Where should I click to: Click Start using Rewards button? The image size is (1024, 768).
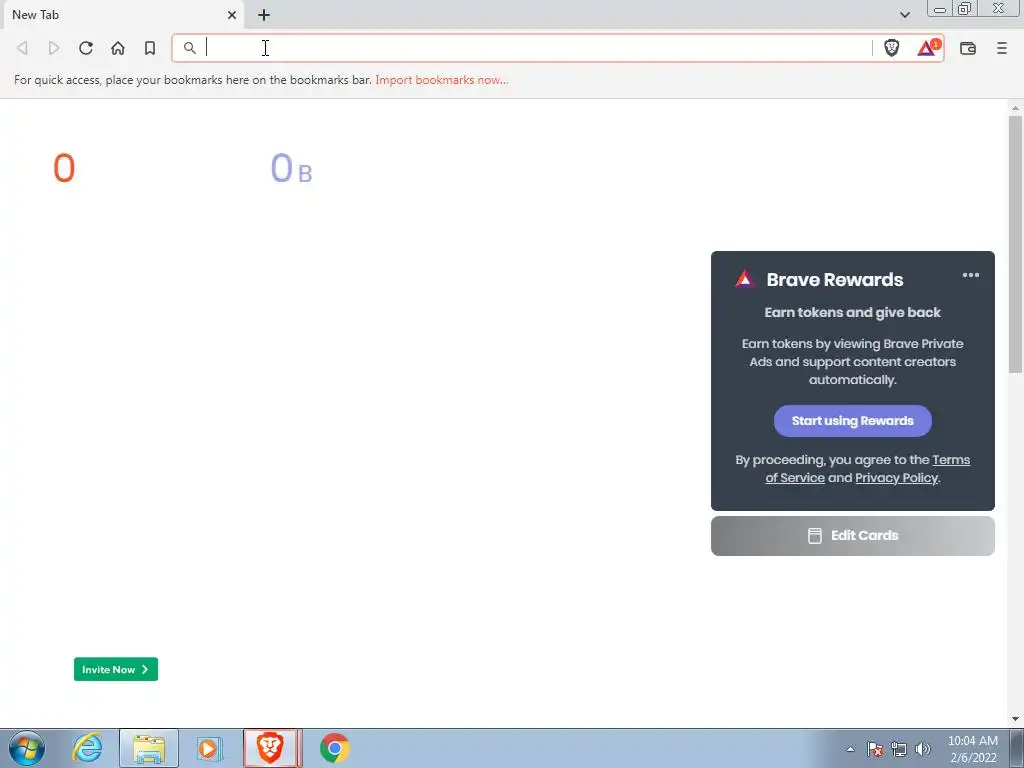pos(852,421)
